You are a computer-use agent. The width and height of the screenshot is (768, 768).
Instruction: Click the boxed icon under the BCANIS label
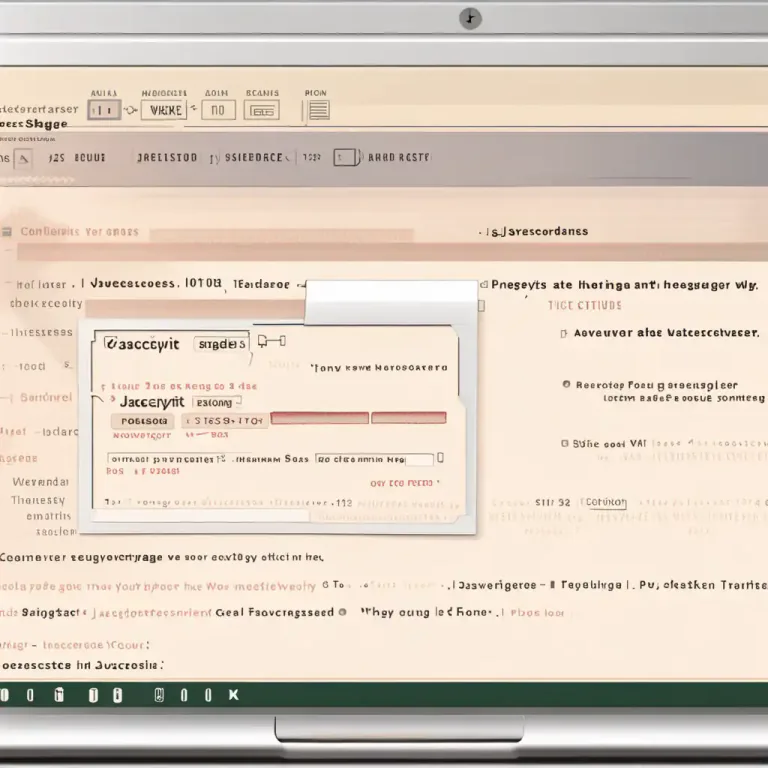point(262,111)
